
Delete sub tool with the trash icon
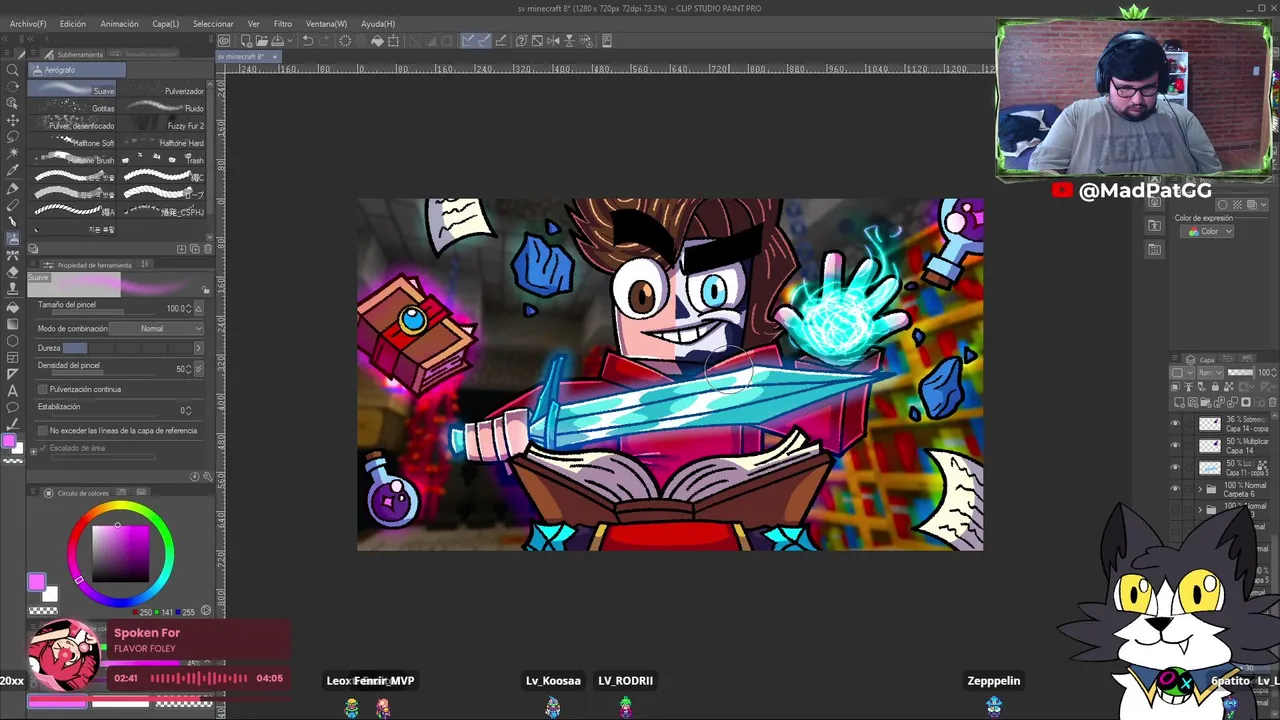click(x=207, y=249)
